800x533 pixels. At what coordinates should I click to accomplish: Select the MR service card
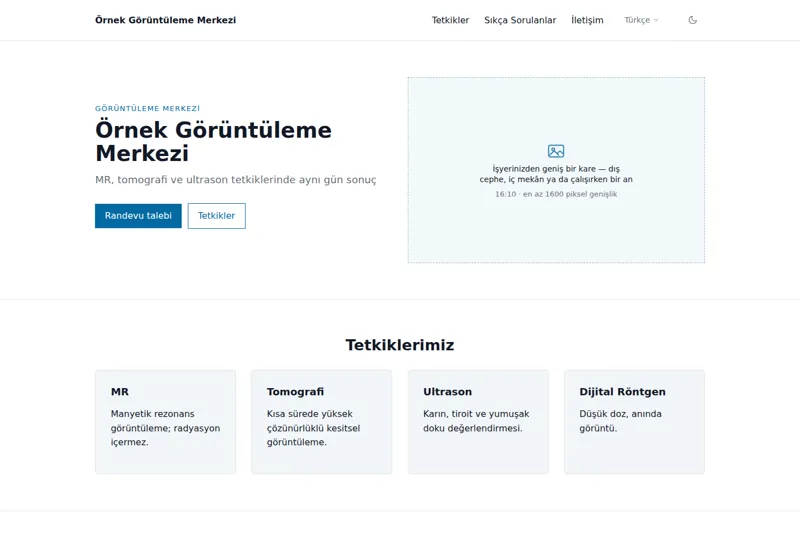pos(165,422)
